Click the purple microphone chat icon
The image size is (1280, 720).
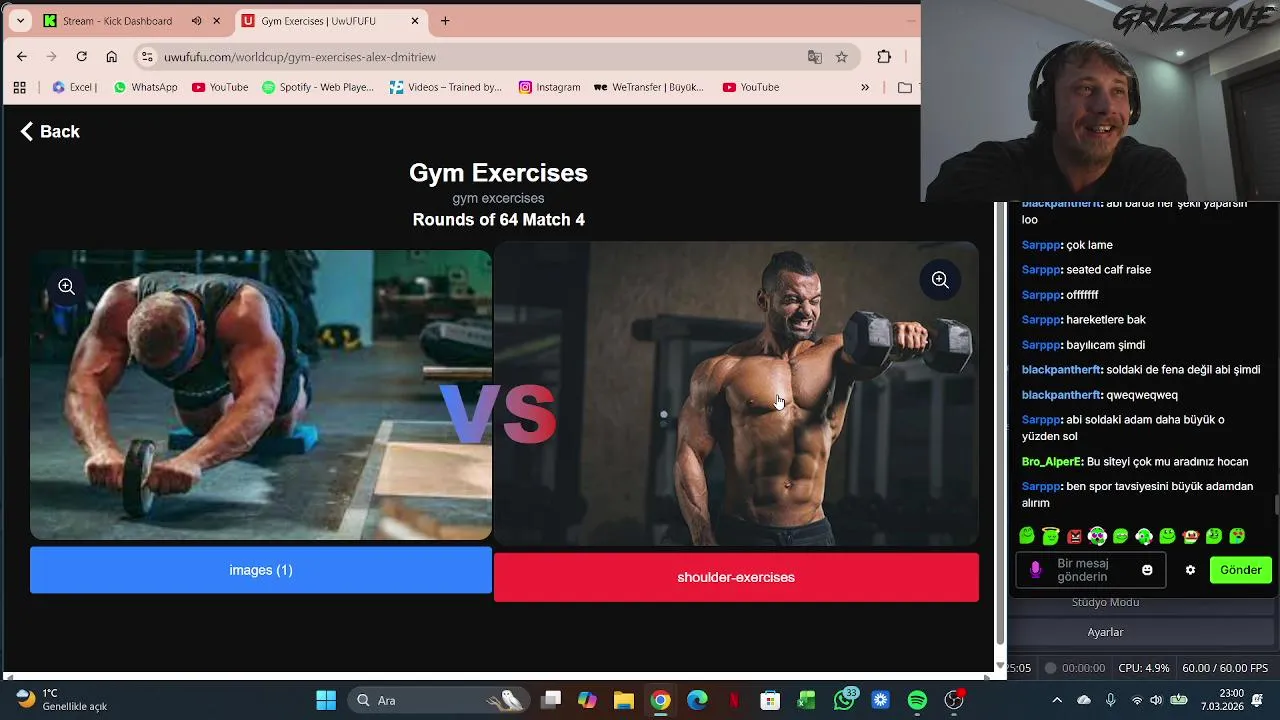[x=1036, y=570]
